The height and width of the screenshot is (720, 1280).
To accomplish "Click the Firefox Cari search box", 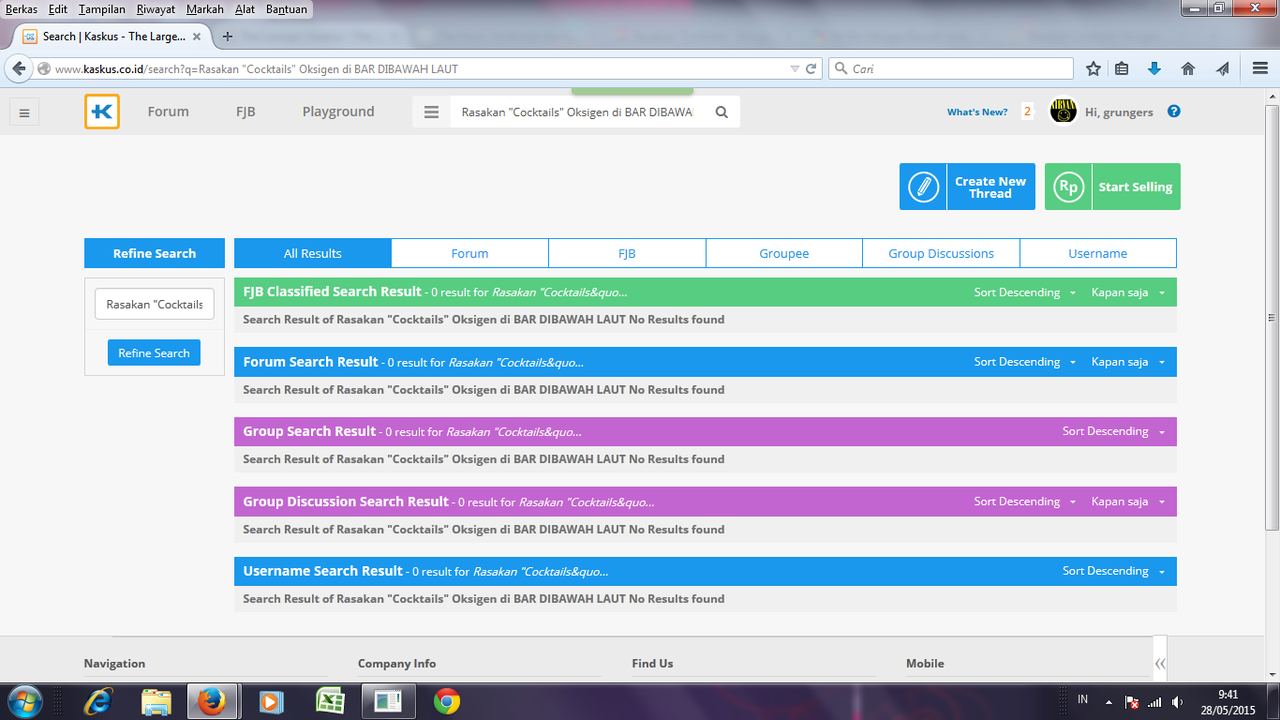I will pyautogui.click(x=950, y=69).
